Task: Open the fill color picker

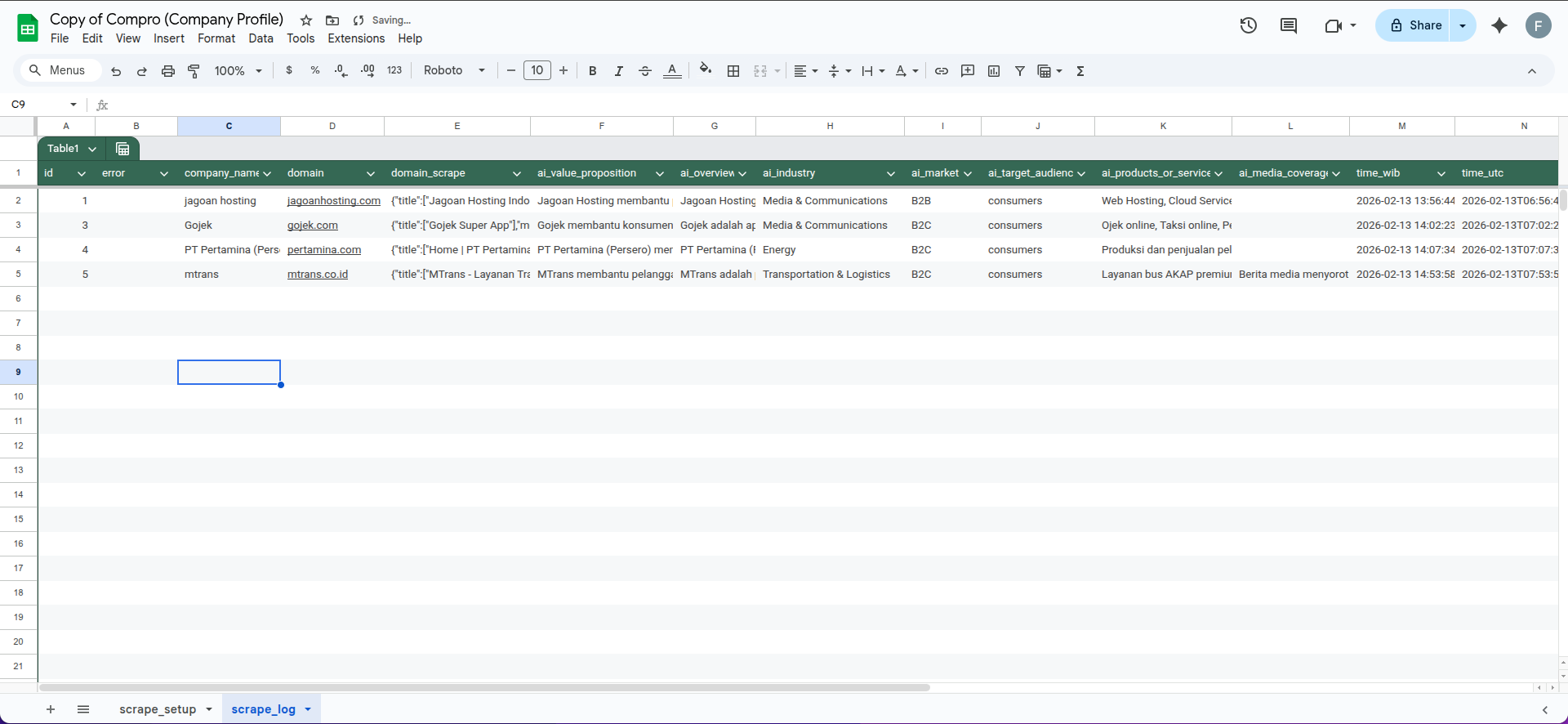Action: coord(706,70)
